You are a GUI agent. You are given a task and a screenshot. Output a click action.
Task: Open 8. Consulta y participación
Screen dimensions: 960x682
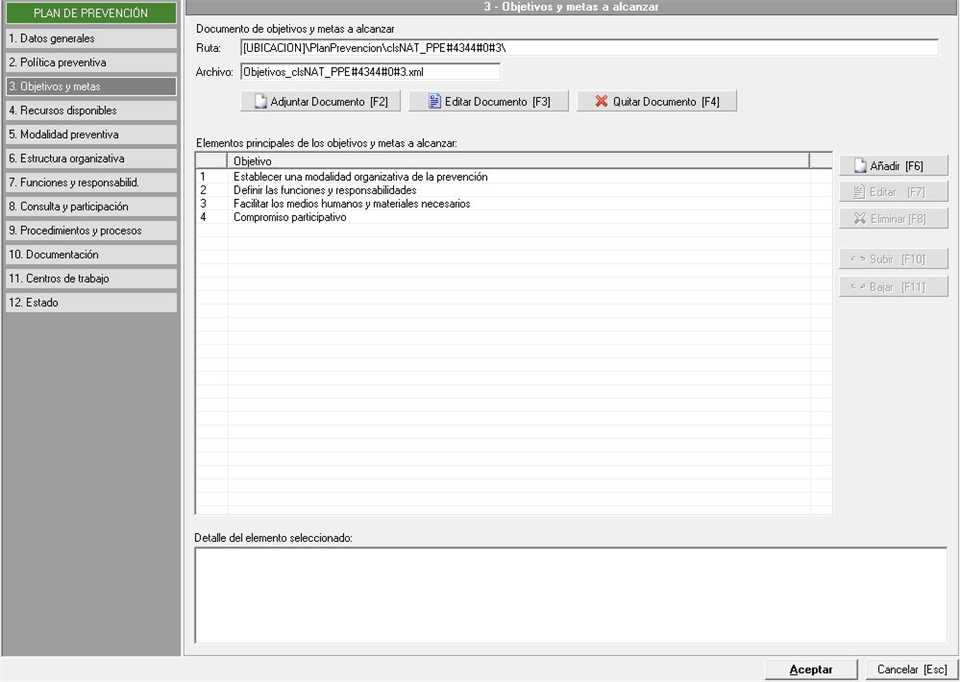[x=91, y=206]
